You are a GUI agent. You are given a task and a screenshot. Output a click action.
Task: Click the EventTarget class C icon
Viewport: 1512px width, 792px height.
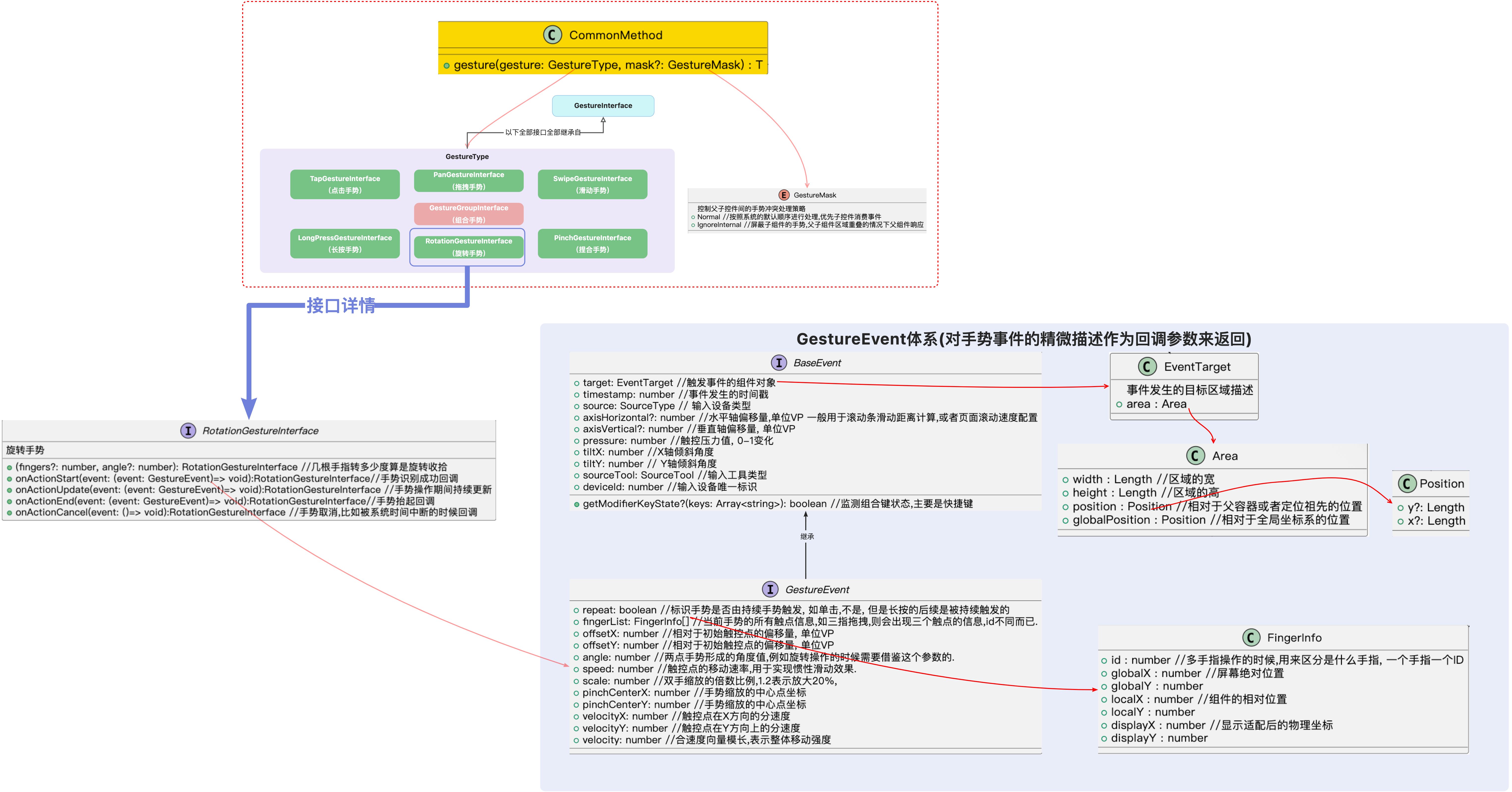click(1147, 367)
